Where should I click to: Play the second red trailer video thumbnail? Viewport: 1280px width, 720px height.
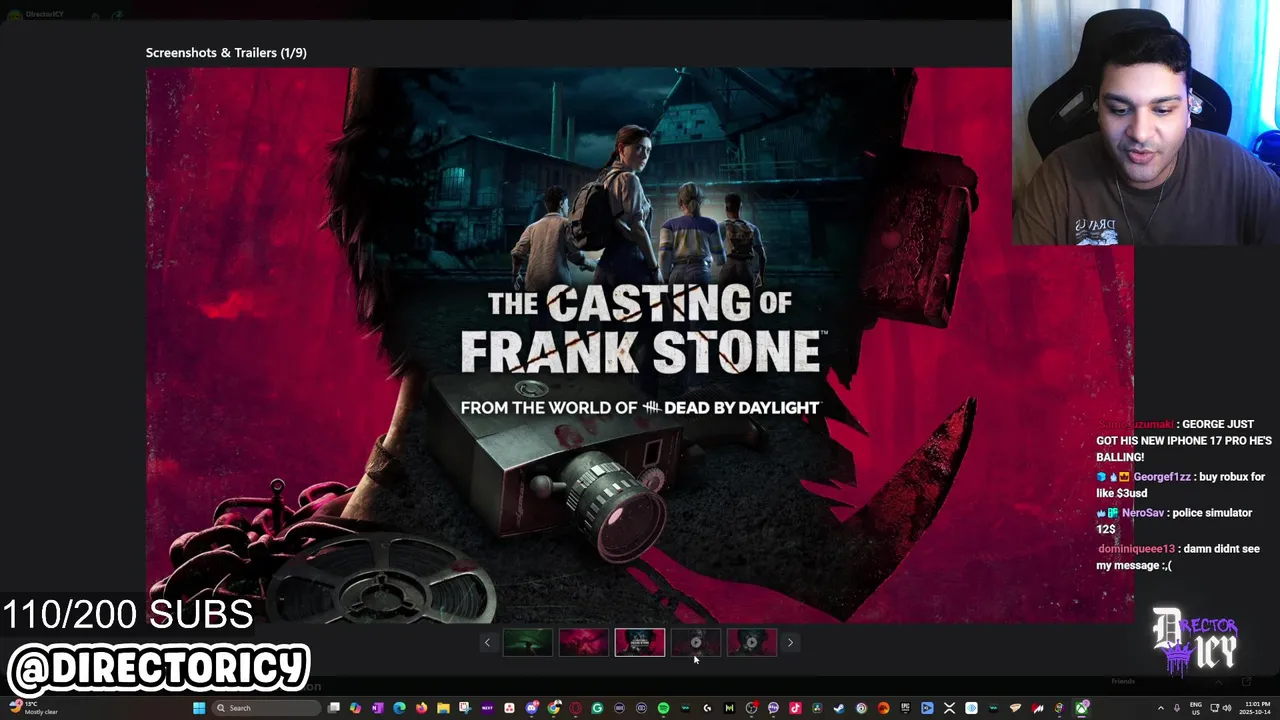click(x=752, y=642)
